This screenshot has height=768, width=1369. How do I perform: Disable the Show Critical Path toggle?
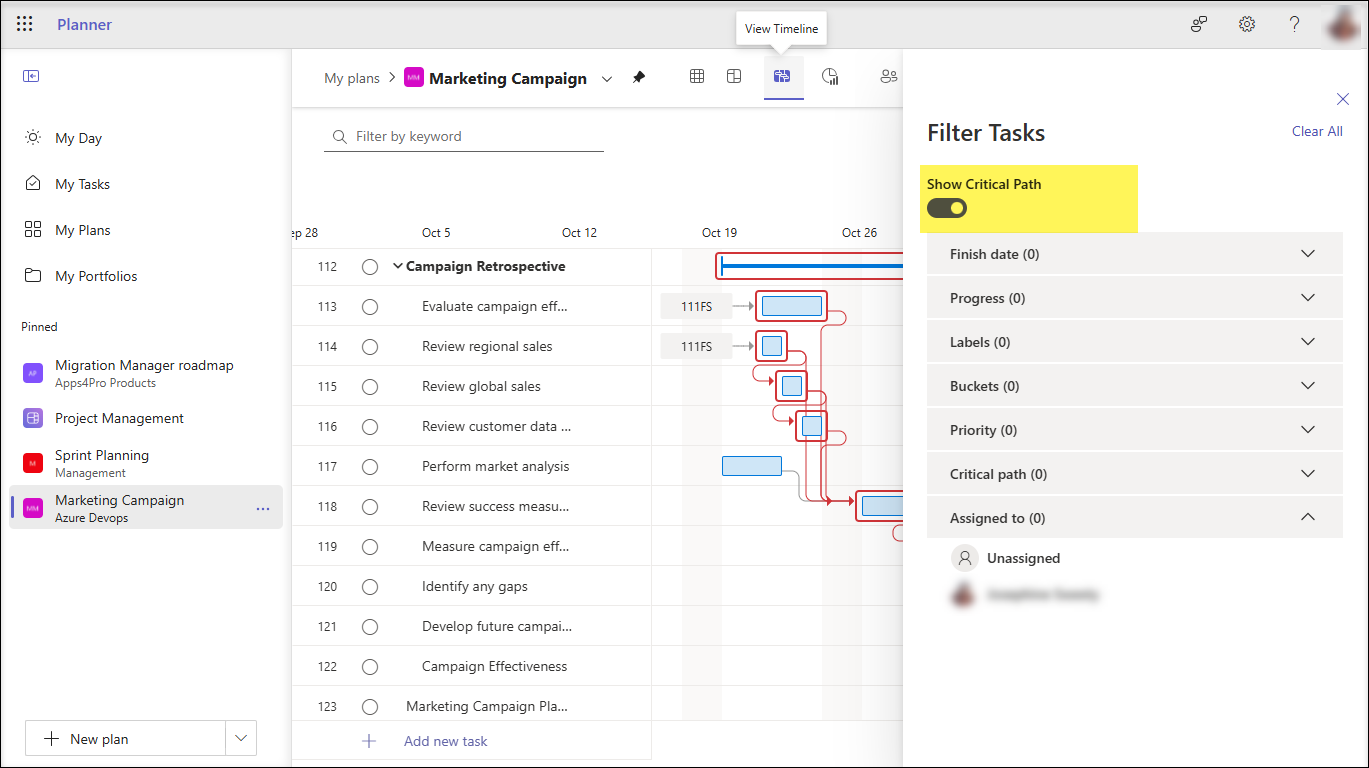pos(946,208)
